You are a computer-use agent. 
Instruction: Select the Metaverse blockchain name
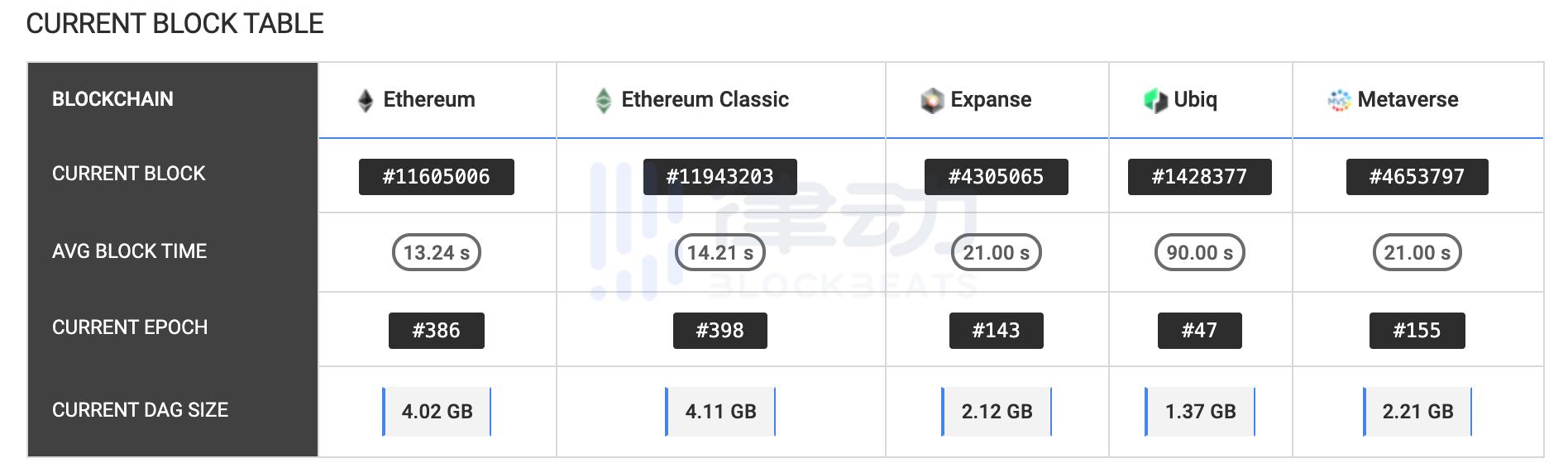point(1408,100)
